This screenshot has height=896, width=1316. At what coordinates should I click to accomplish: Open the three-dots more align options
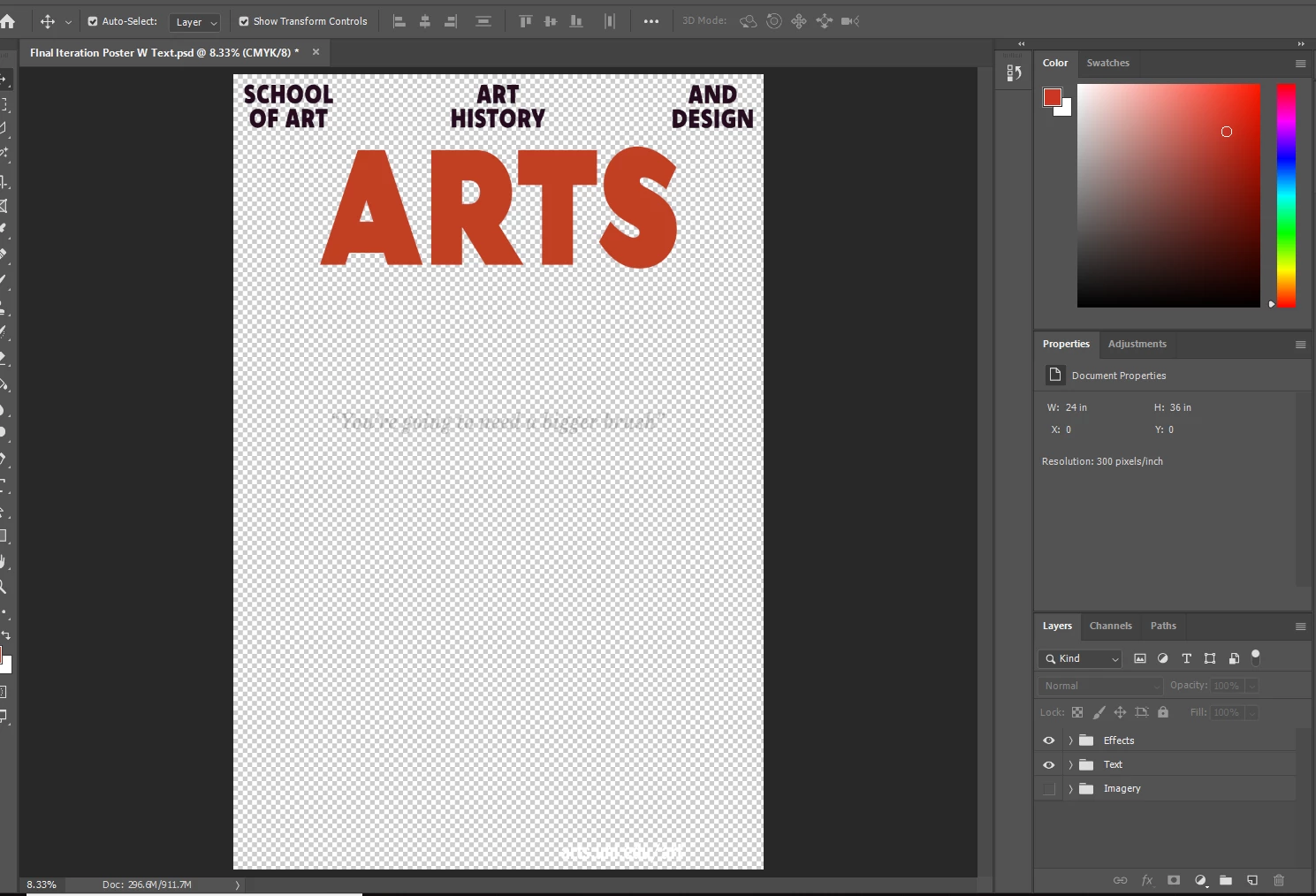pyautogui.click(x=651, y=21)
